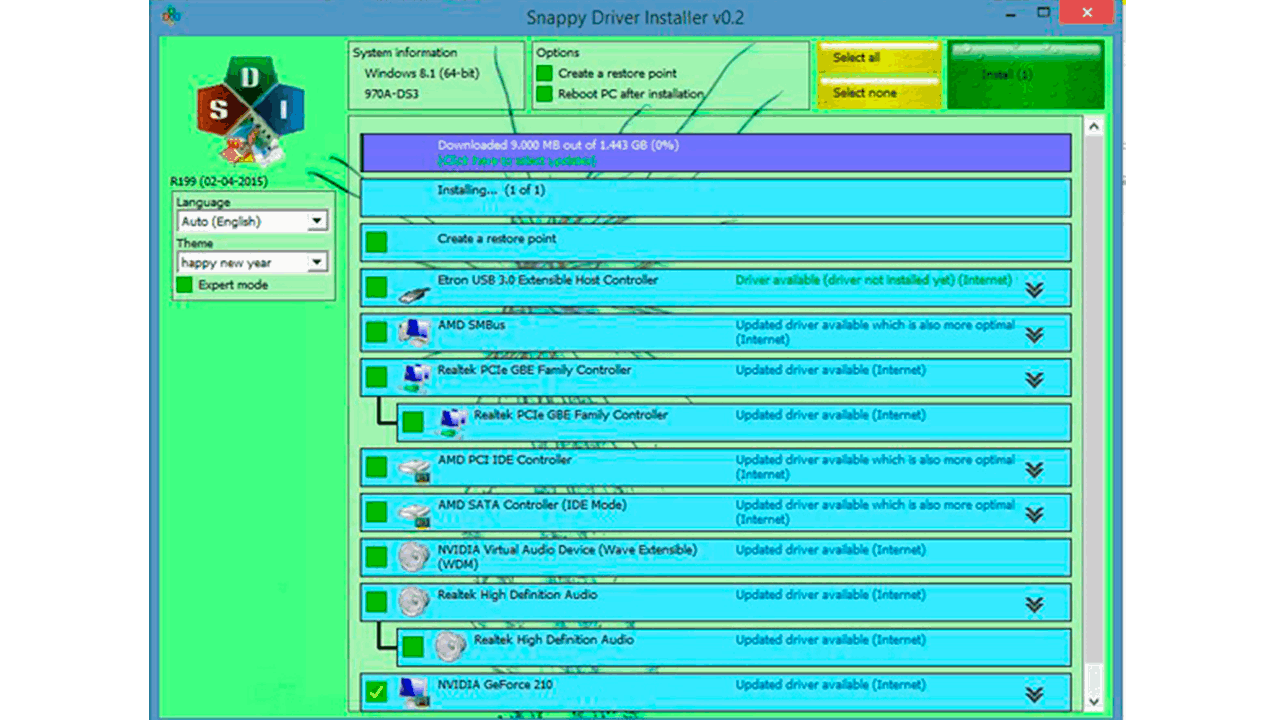Screen dimensions: 1278x720
Task: Click the Installing... (1 of 1) progress row
Action: click(716, 197)
